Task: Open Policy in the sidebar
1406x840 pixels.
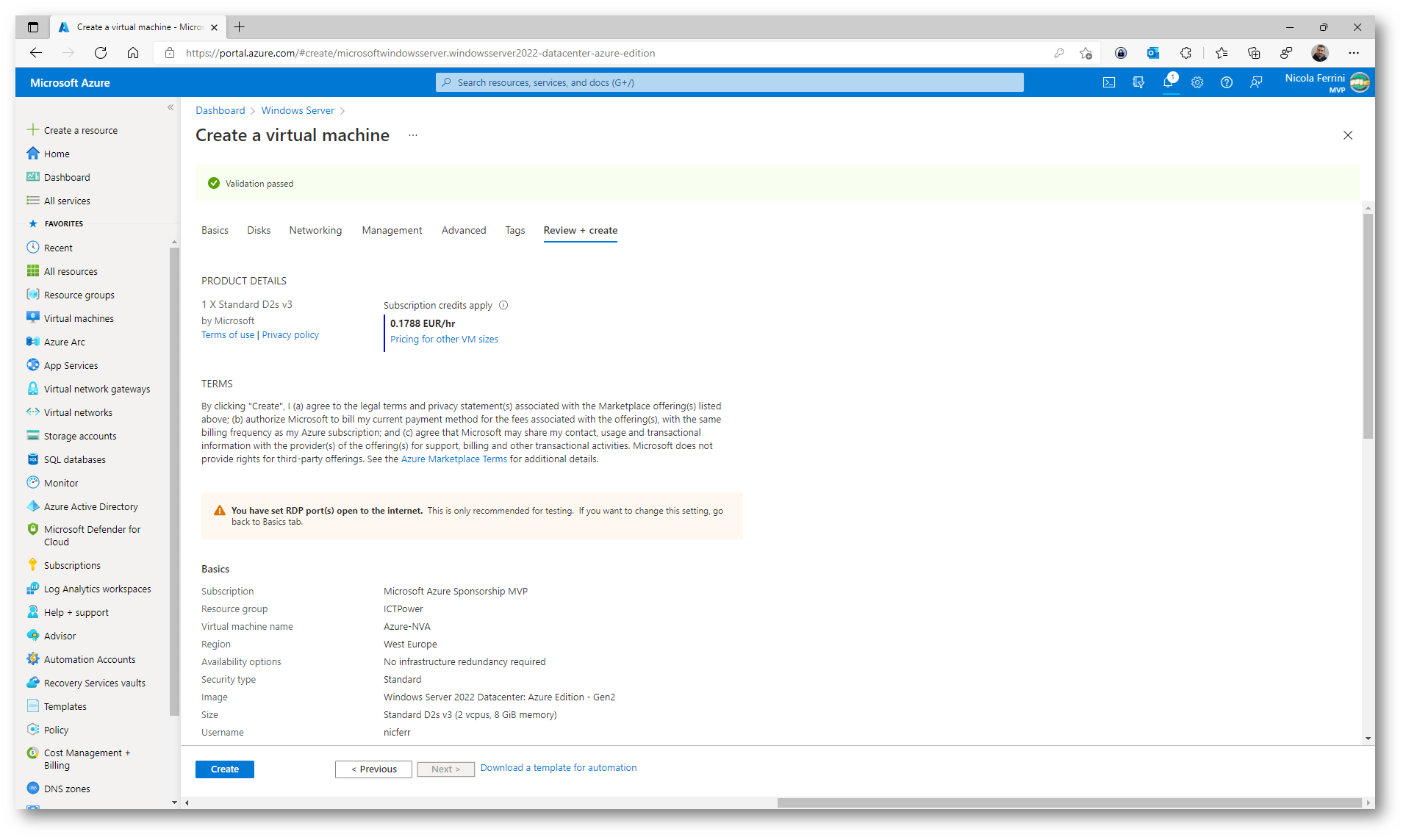Action: [56, 730]
